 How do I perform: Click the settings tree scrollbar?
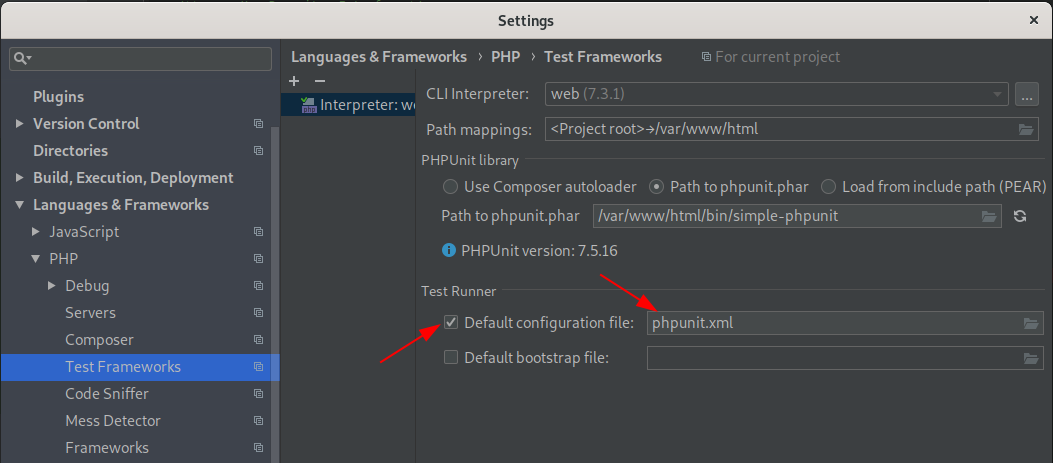coord(275,294)
